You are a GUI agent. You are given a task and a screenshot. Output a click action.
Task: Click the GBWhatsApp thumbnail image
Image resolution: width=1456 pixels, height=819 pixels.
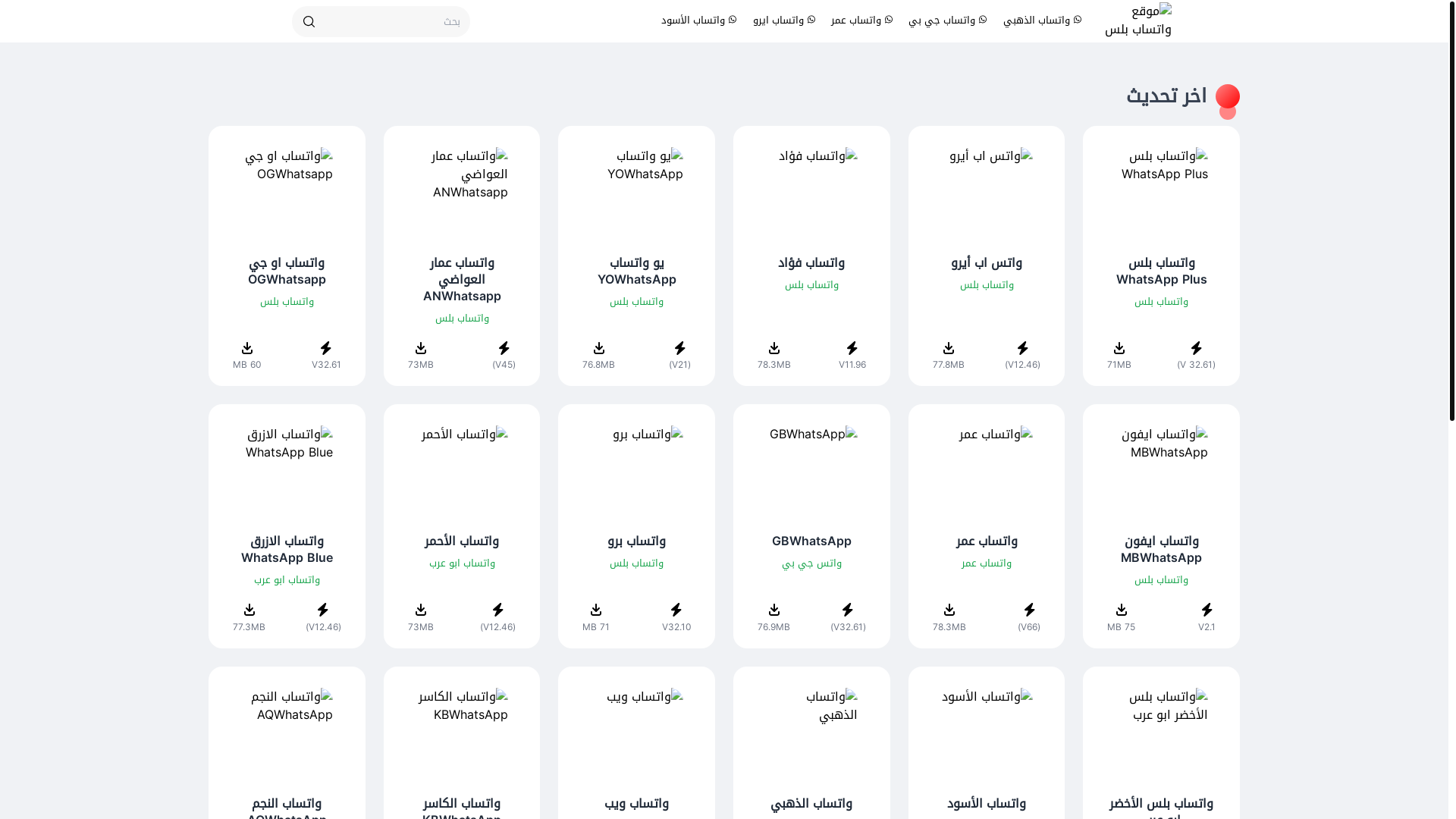coord(811,472)
